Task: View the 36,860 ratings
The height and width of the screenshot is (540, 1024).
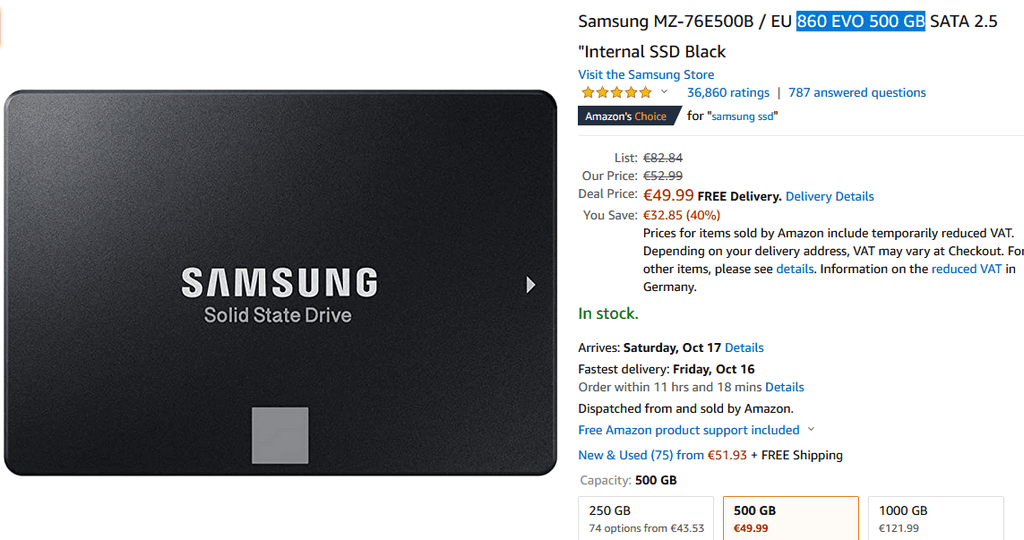Action: pyautogui.click(x=728, y=93)
